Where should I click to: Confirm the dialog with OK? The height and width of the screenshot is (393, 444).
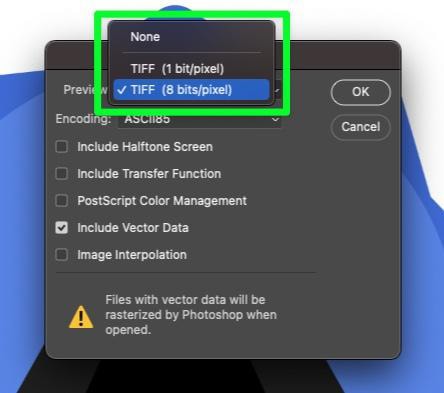[x=361, y=92]
